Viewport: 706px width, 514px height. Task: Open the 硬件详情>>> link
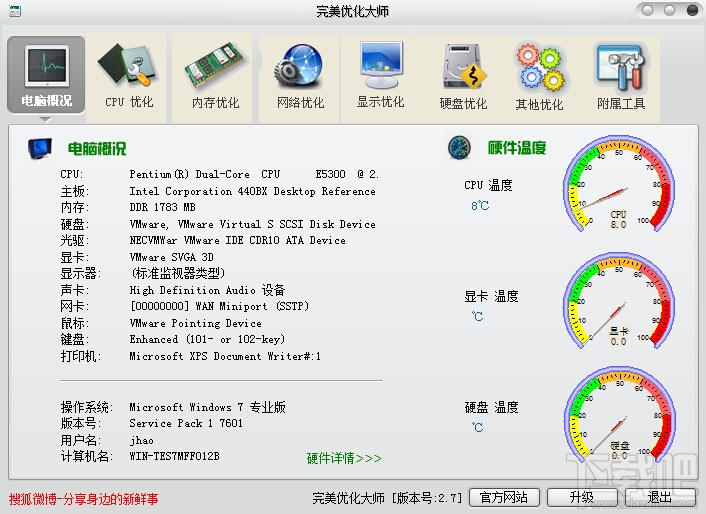click(344, 458)
